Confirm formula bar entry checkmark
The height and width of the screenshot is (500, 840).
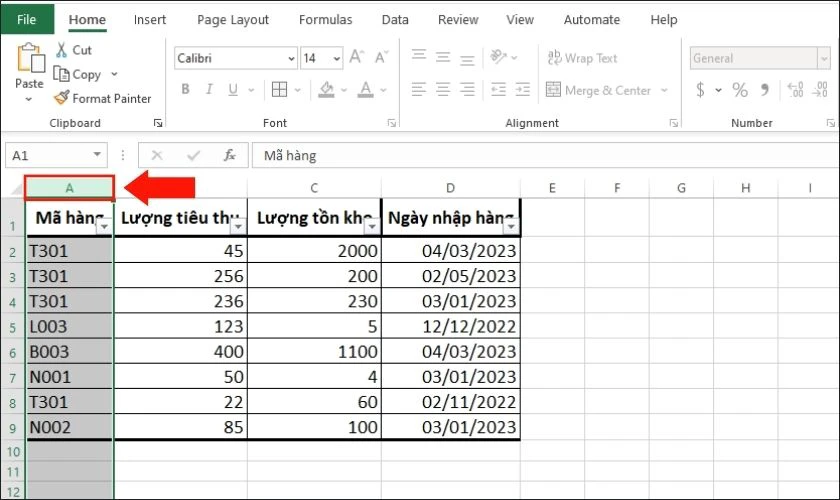pyautogui.click(x=193, y=155)
